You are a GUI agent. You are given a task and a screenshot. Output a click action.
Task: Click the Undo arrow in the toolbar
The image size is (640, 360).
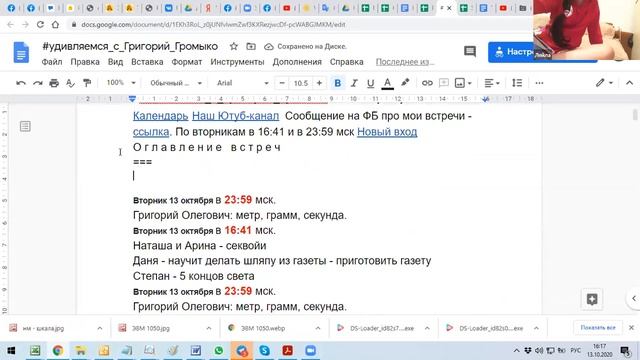21,83
